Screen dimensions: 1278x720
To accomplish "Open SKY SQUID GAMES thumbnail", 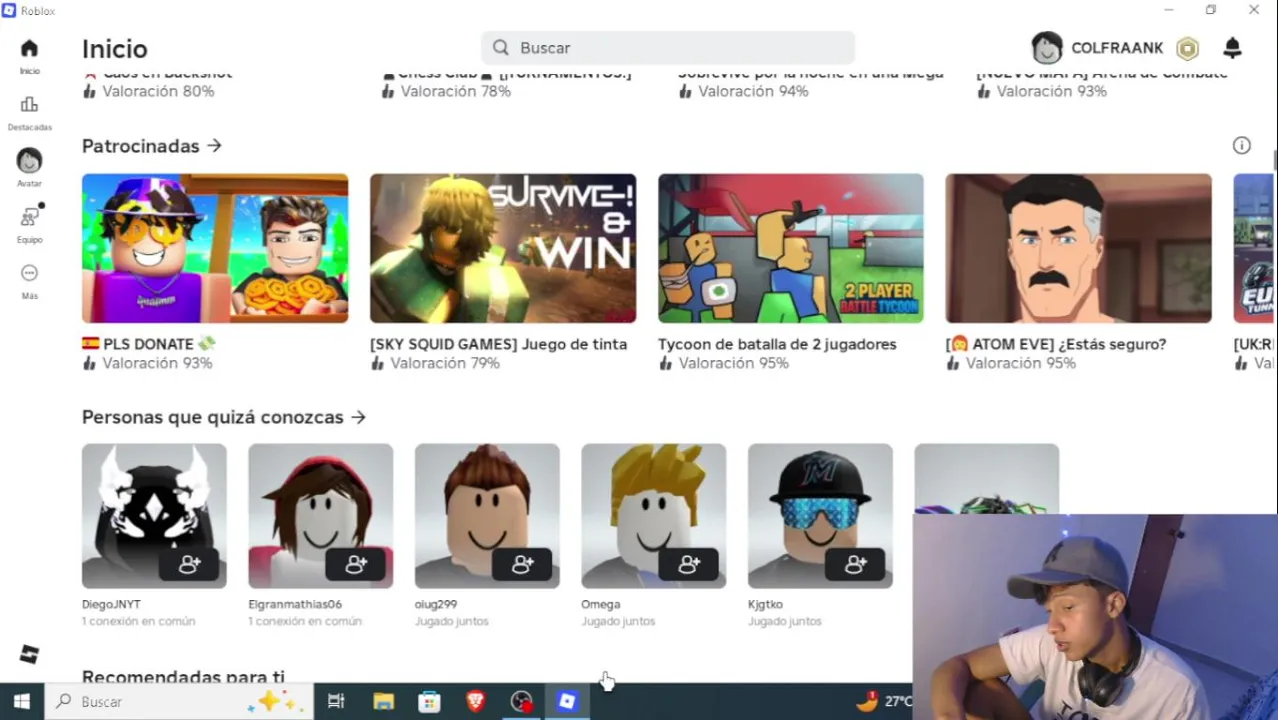I will pos(503,248).
